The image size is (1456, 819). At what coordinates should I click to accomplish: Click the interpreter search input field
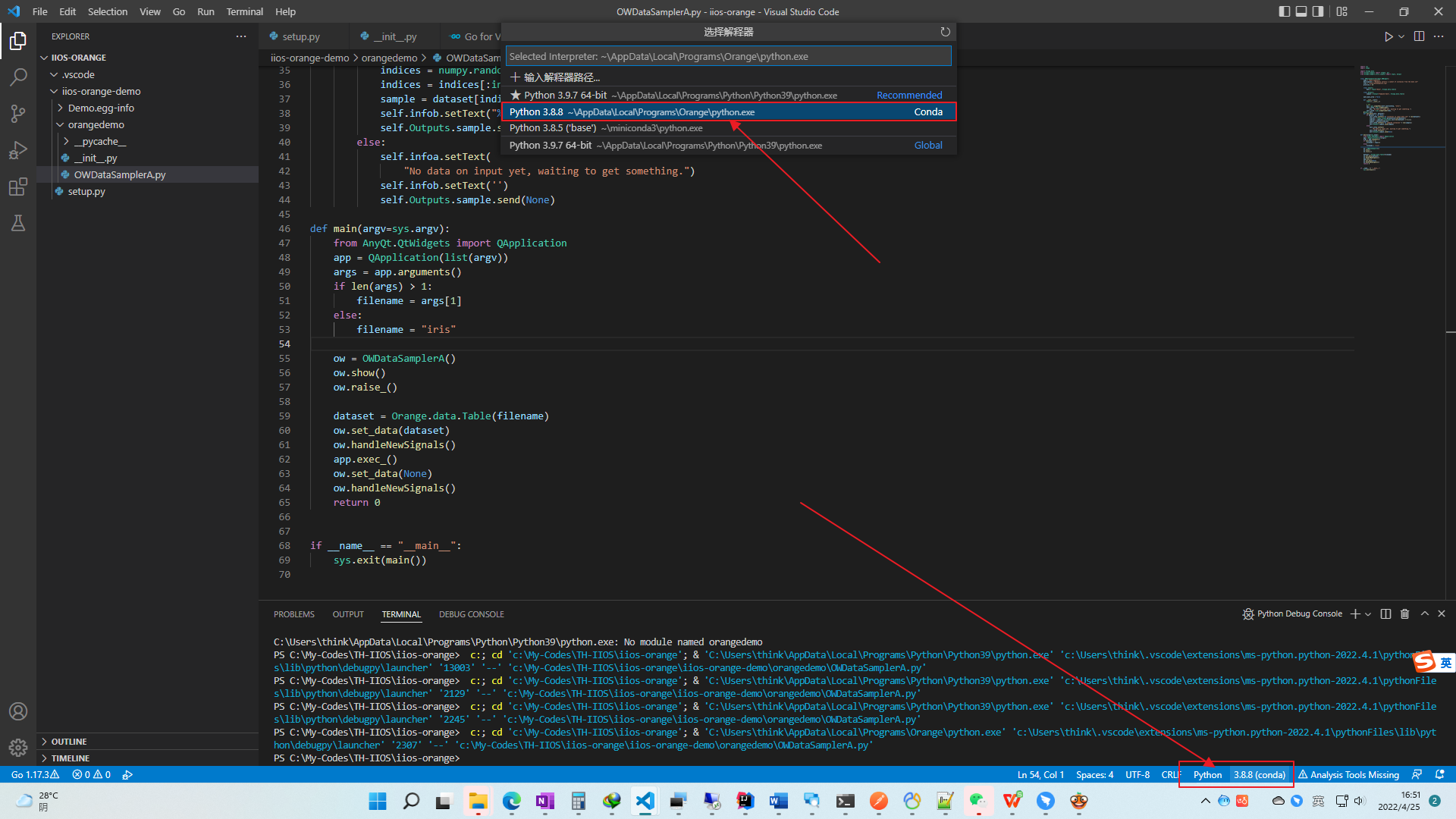pyautogui.click(x=728, y=56)
